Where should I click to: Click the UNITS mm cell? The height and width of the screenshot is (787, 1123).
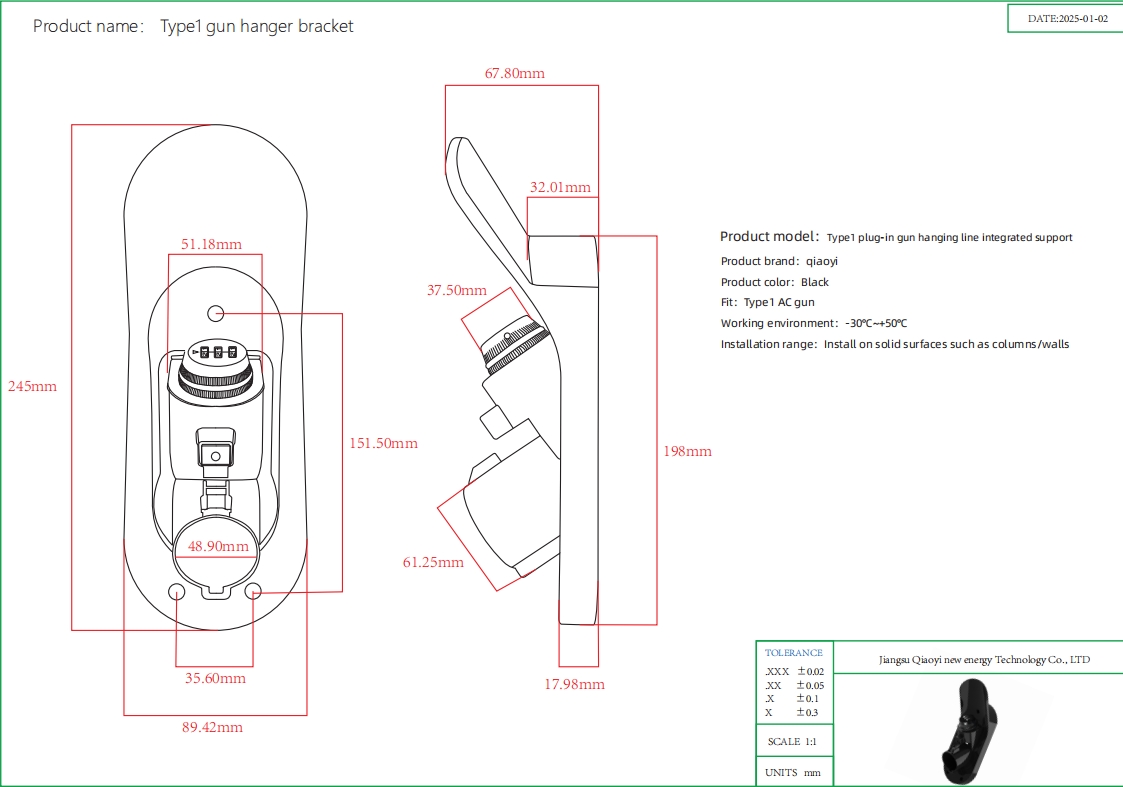pyautogui.click(x=793, y=772)
